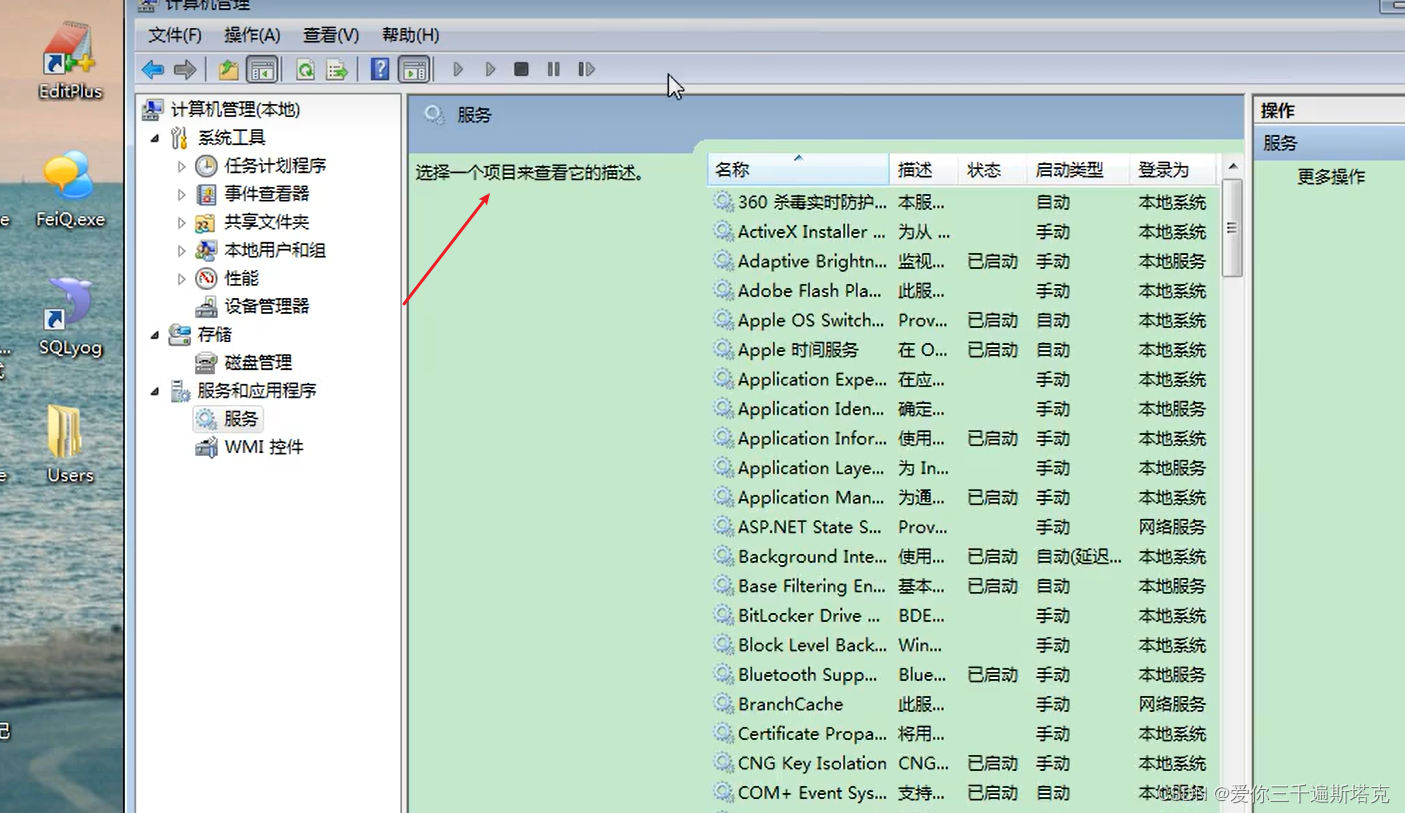1405x813 pixels.
Task: Click the back navigation arrow
Action: (x=152, y=69)
